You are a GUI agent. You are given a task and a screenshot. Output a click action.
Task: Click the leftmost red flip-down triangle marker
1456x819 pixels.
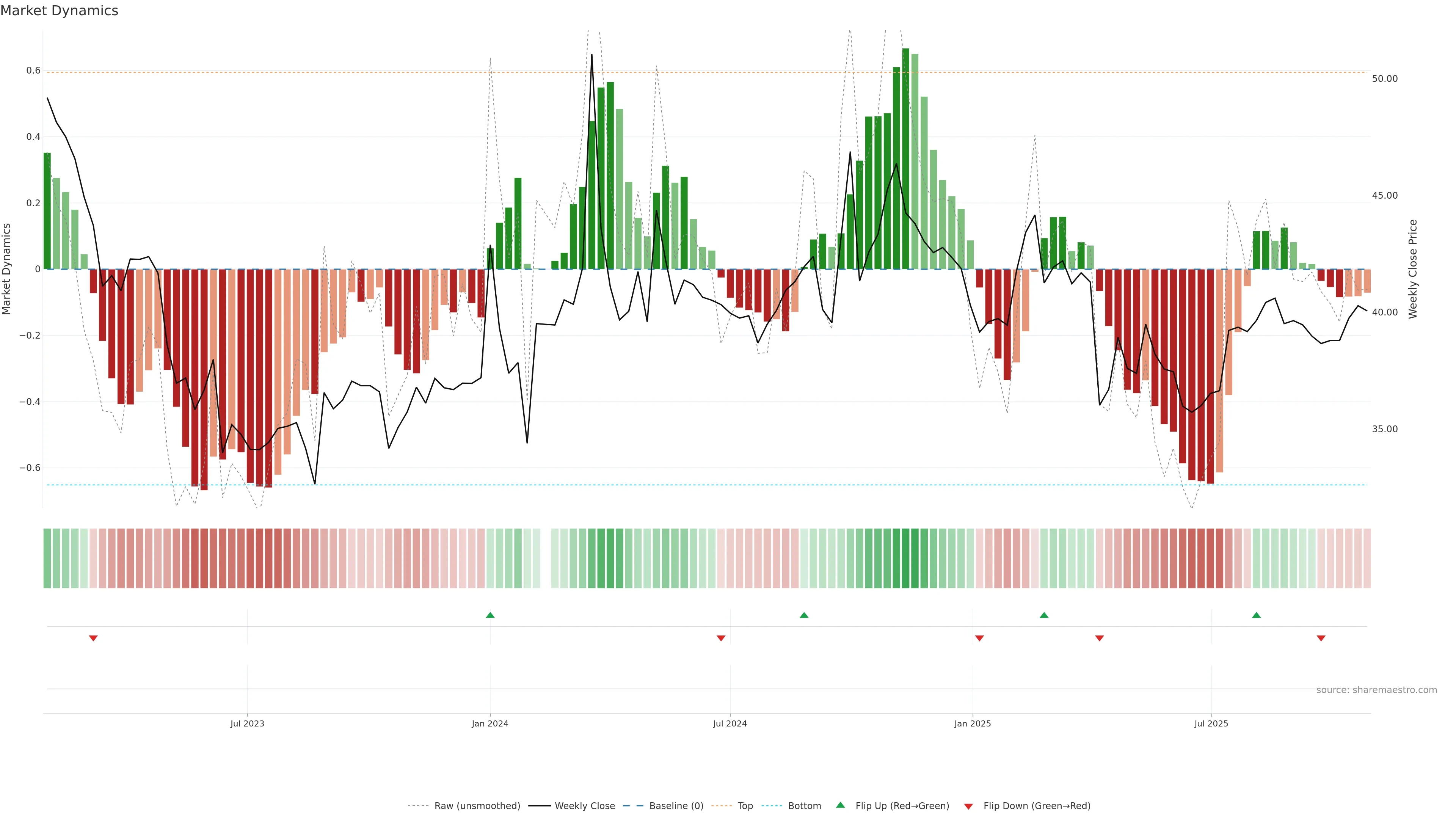[x=93, y=638]
